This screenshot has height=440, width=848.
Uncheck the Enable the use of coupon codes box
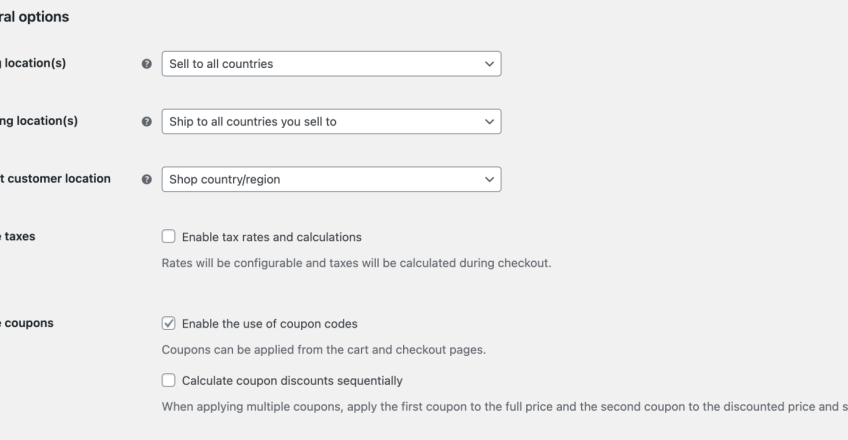[x=168, y=324]
